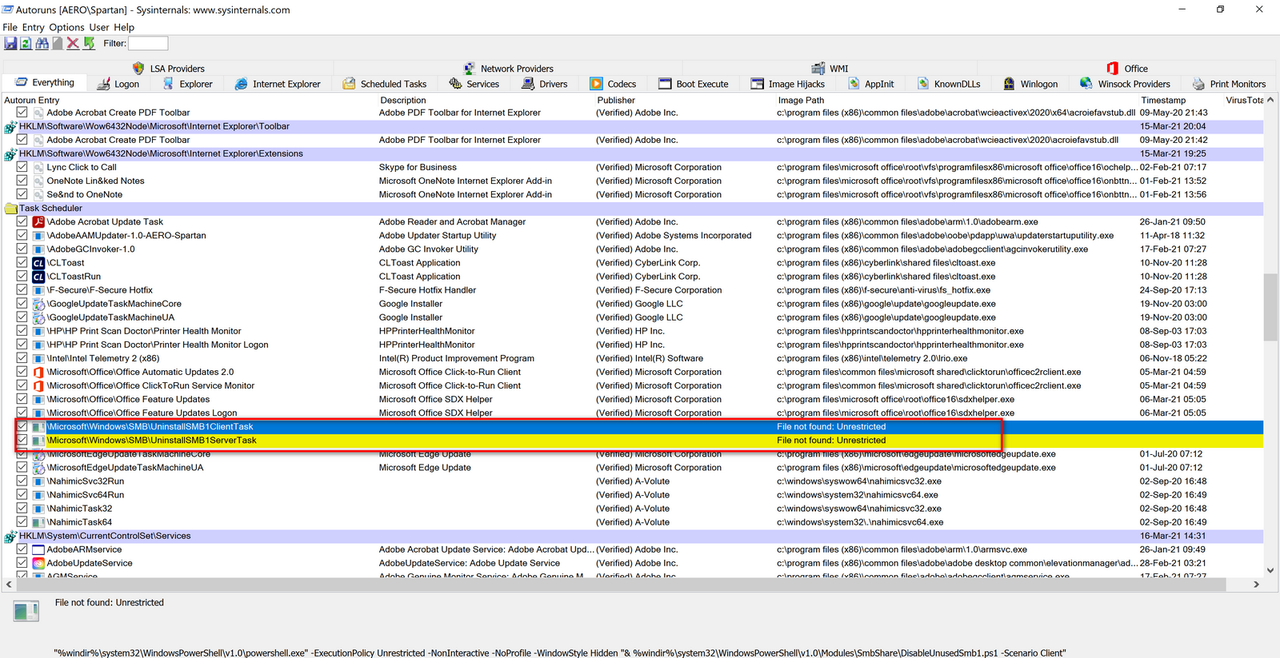Uncheck the UninstallSMB1ClientTask checkbox
This screenshot has height=658, width=1280.
click(22, 426)
